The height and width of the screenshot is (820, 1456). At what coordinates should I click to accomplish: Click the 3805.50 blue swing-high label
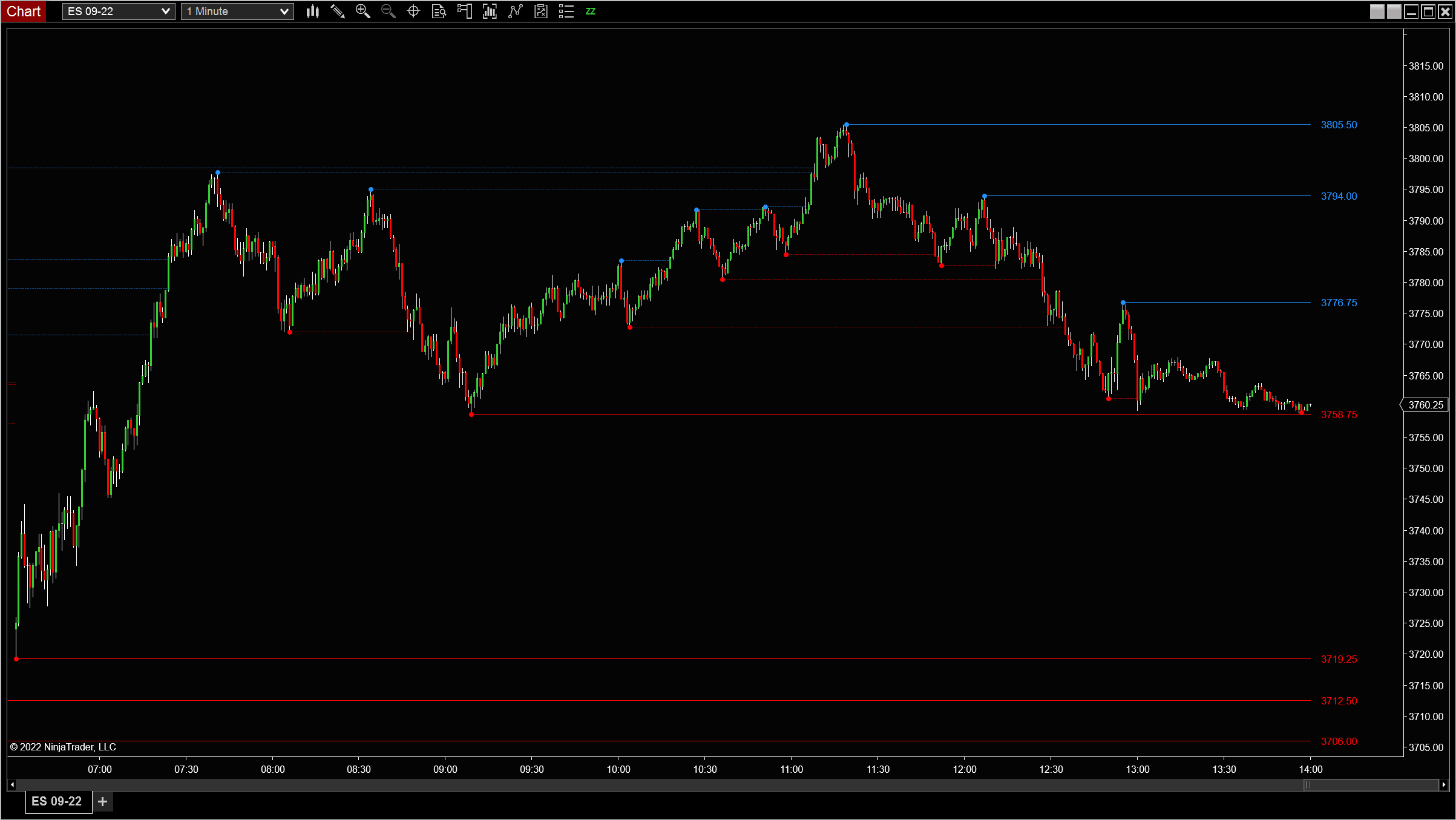pyautogui.click(x=1339, y=125)
